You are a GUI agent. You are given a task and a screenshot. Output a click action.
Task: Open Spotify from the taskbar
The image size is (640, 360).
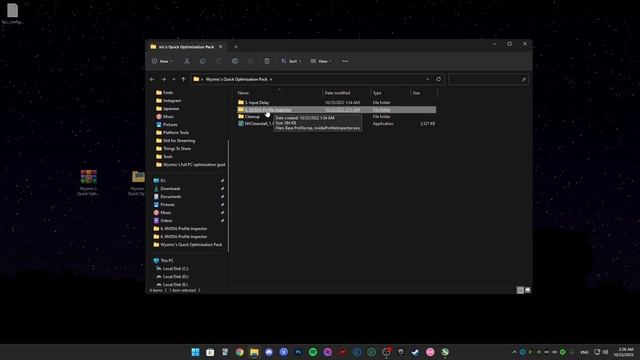[x=313, y=352]
